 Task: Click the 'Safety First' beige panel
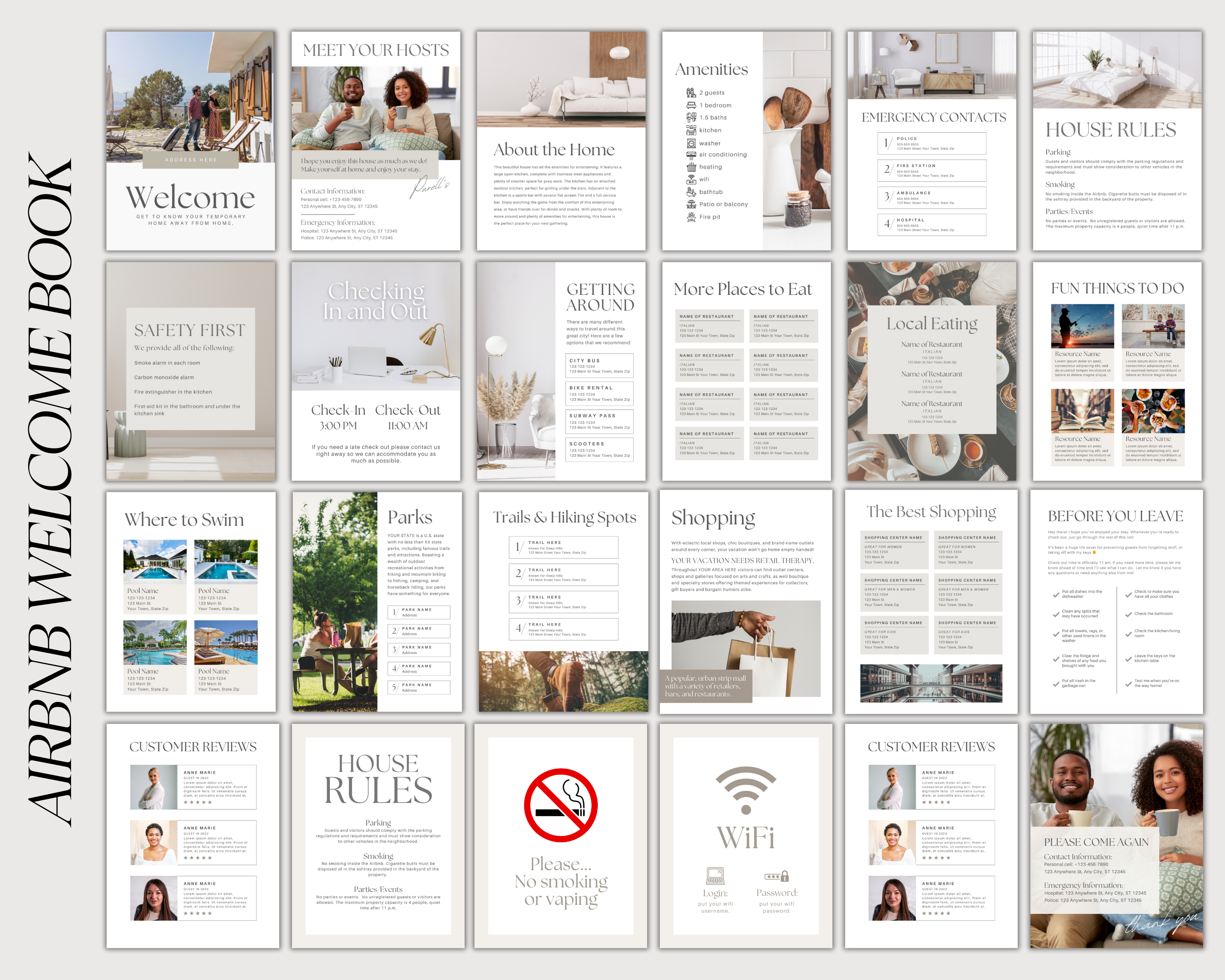tap(190, 369)
